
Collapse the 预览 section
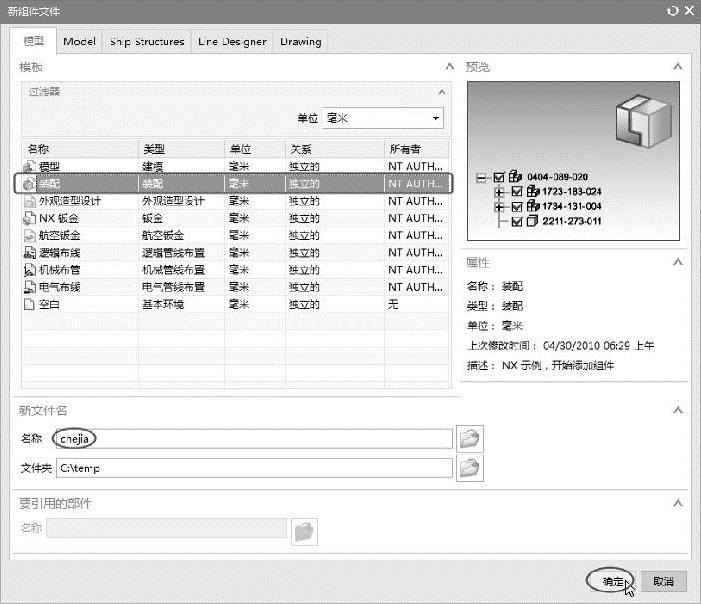[x=678, y=67]
